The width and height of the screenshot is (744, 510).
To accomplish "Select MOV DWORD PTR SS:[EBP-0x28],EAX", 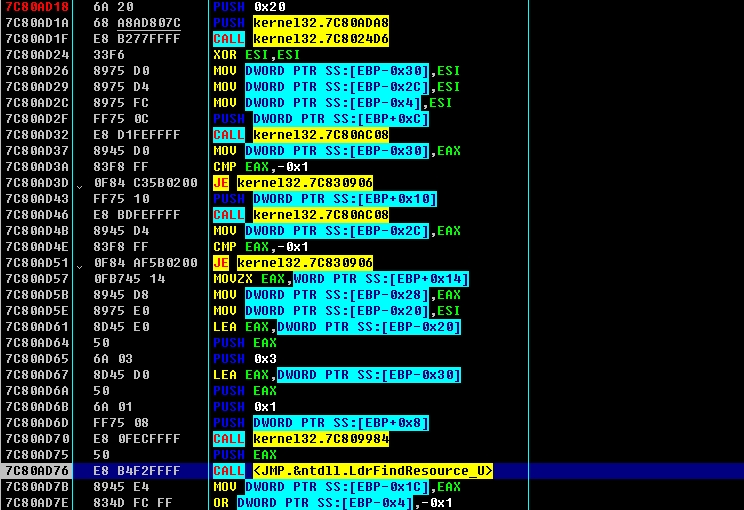I will [x=336, y=295].
